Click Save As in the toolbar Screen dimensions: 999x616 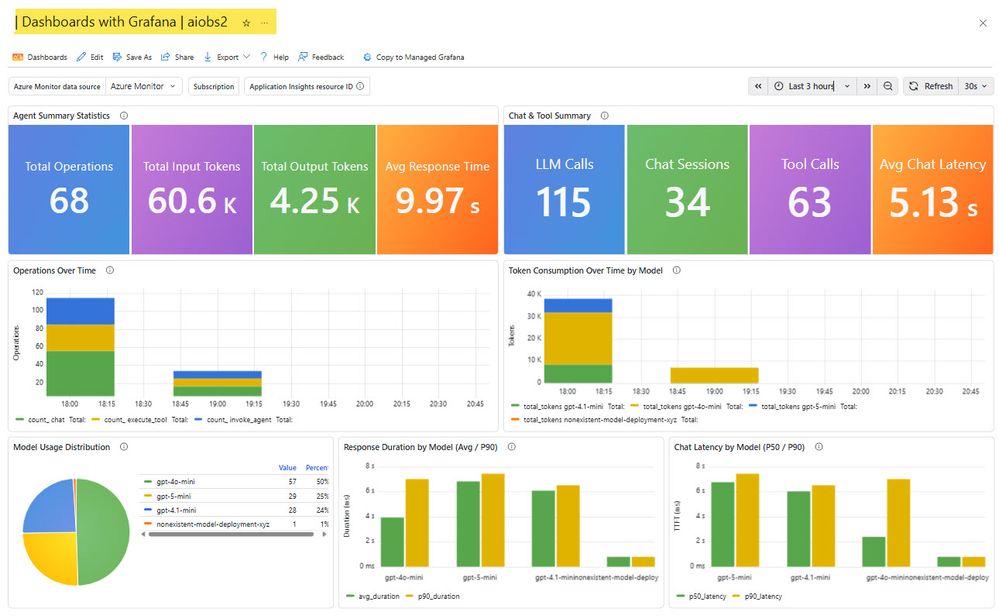tap(132, 57)
